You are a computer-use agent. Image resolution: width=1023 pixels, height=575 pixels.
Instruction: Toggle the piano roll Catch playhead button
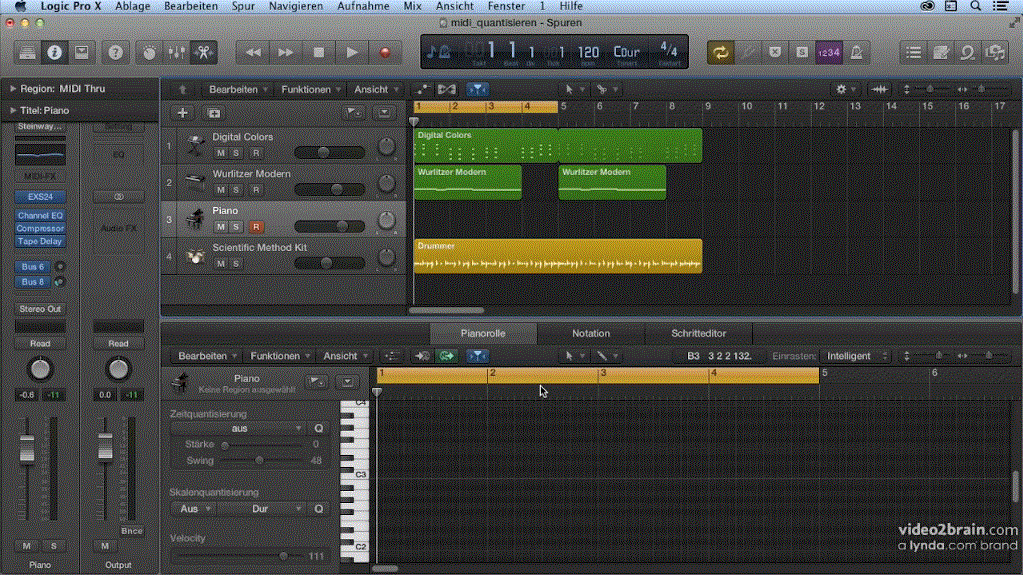tap(478, 356)
